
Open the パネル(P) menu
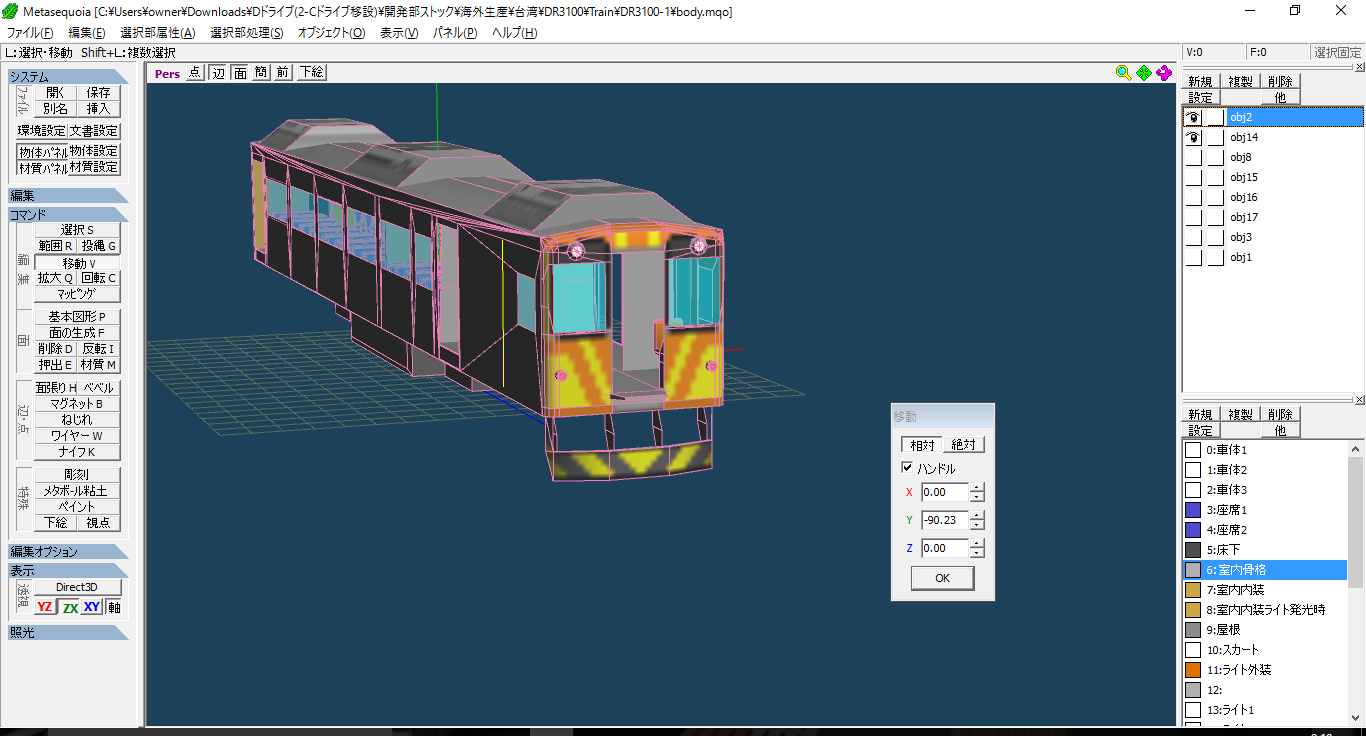click(x=454, y=33)
